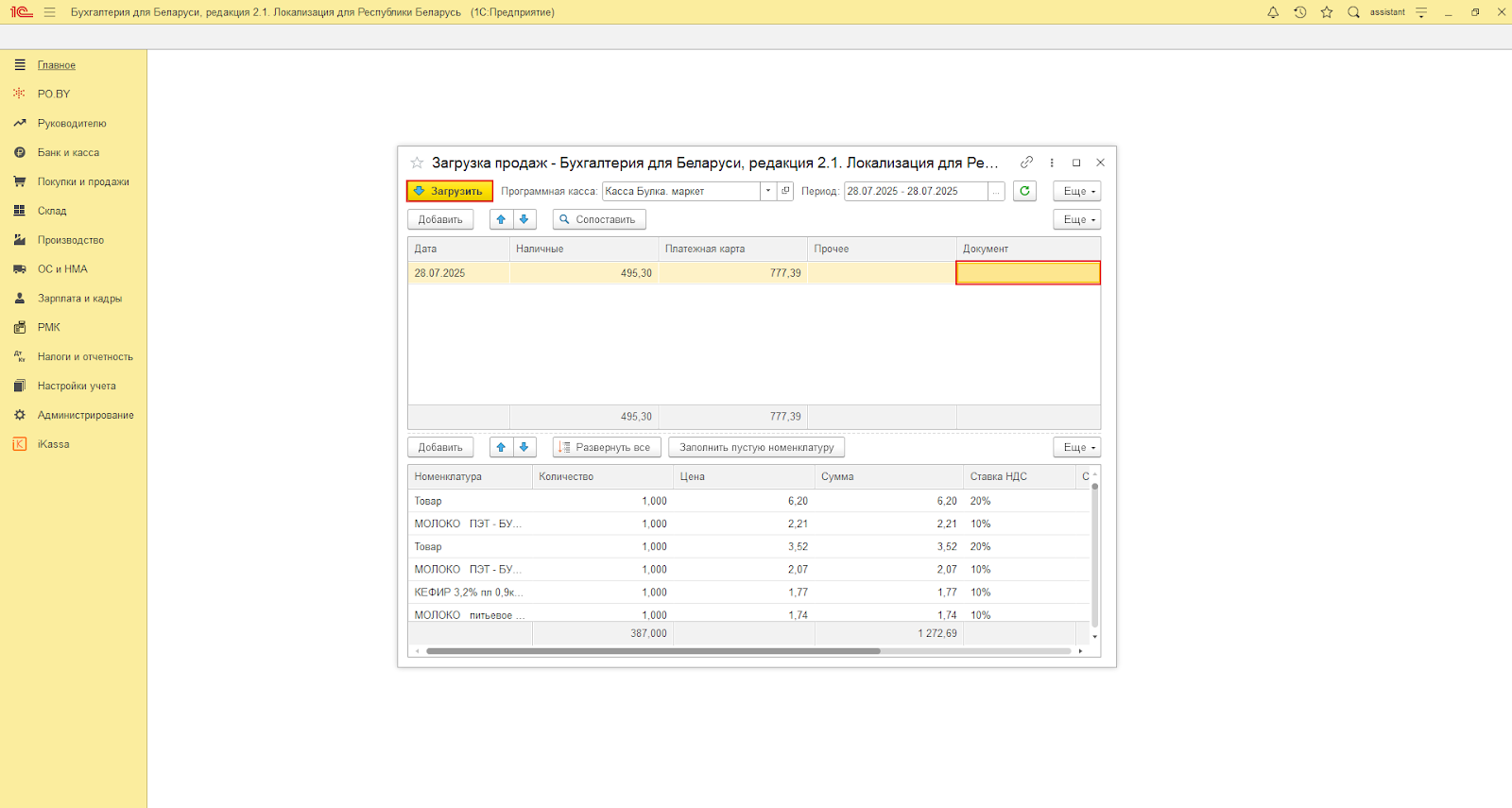The height and width of the screenshot is (808, 1512).
Task: Move sales date row up, arrow left of Сопоставить
Action: [x=501, y=219]
